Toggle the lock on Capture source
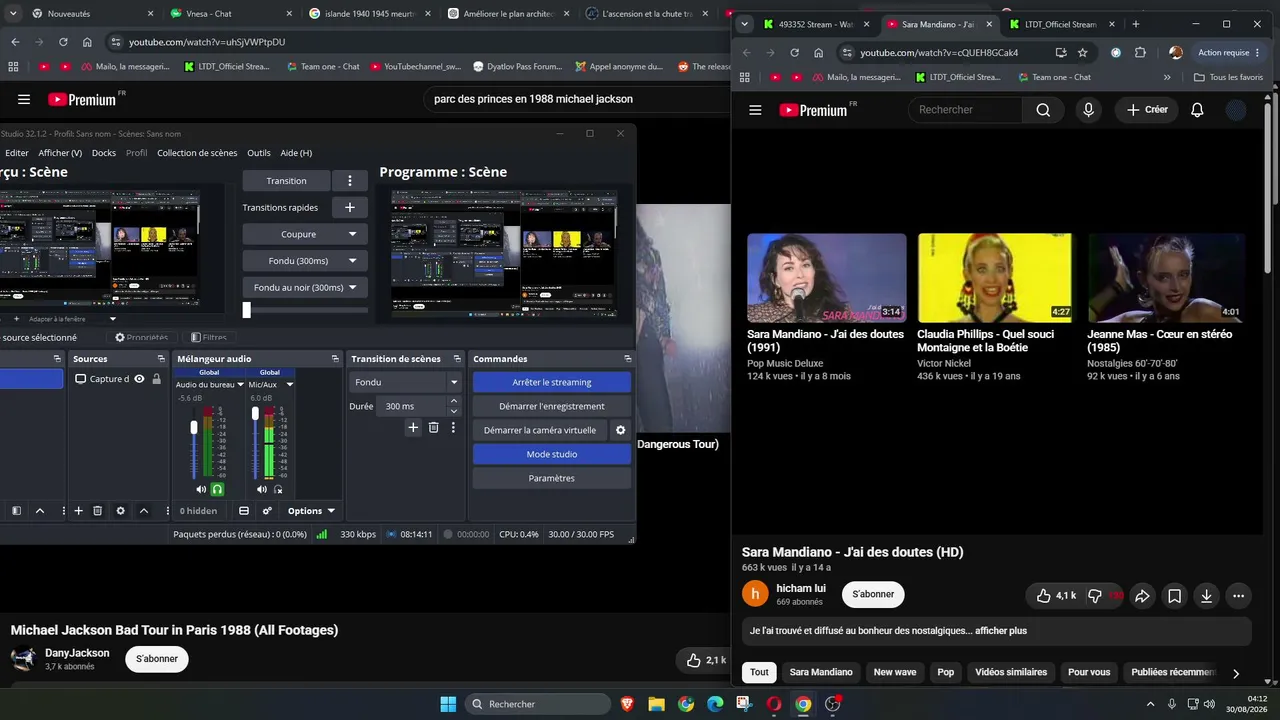Image resolution: width=1280 pixels, height=720 pixels. coord(156,379)
